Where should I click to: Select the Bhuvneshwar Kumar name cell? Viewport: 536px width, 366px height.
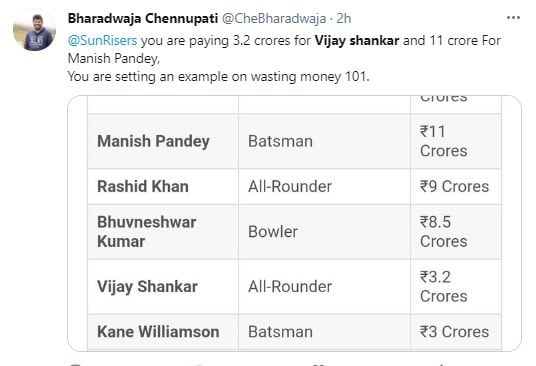163,232
